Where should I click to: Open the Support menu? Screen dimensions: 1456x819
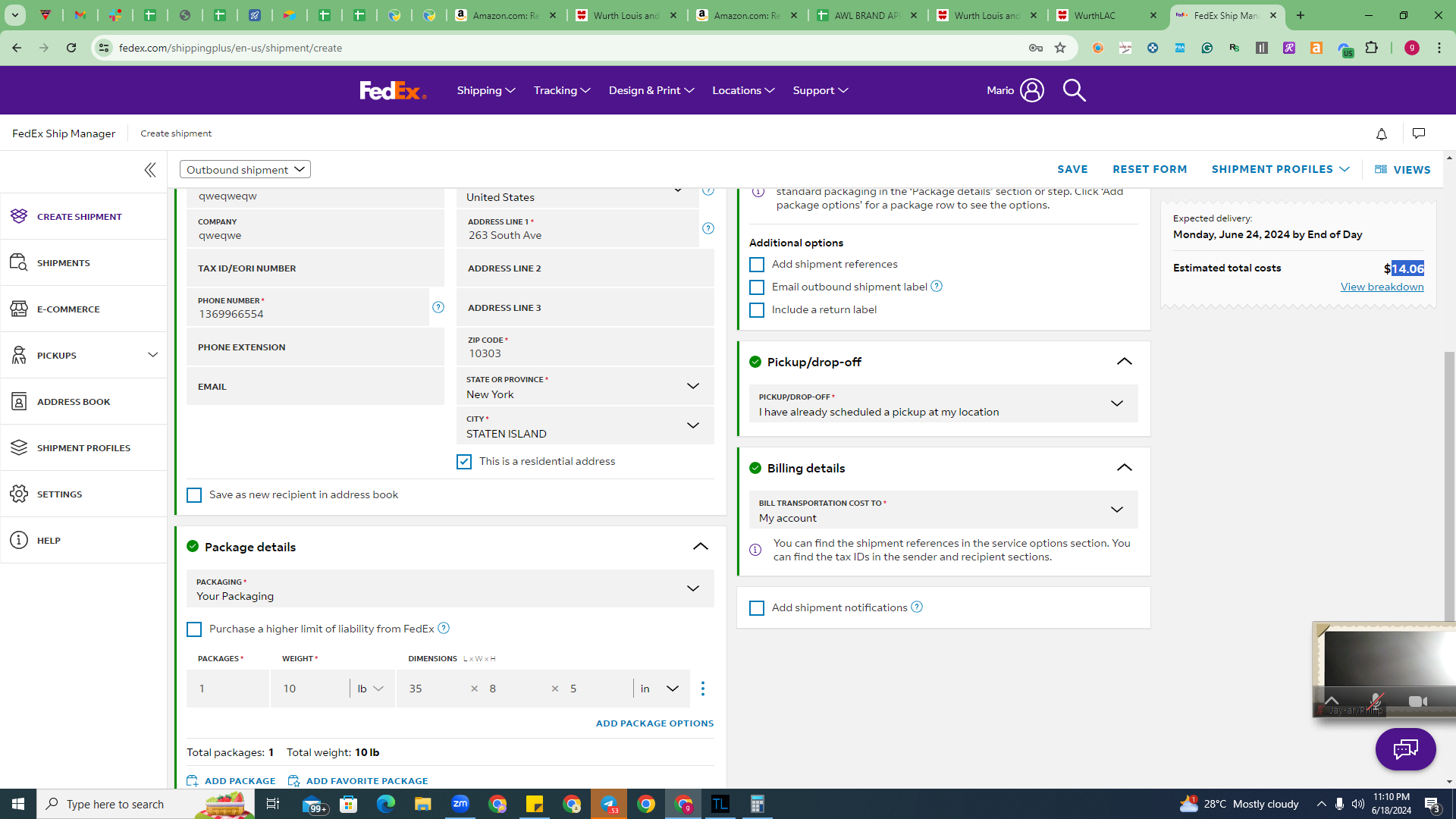click(x=821, y=90)
